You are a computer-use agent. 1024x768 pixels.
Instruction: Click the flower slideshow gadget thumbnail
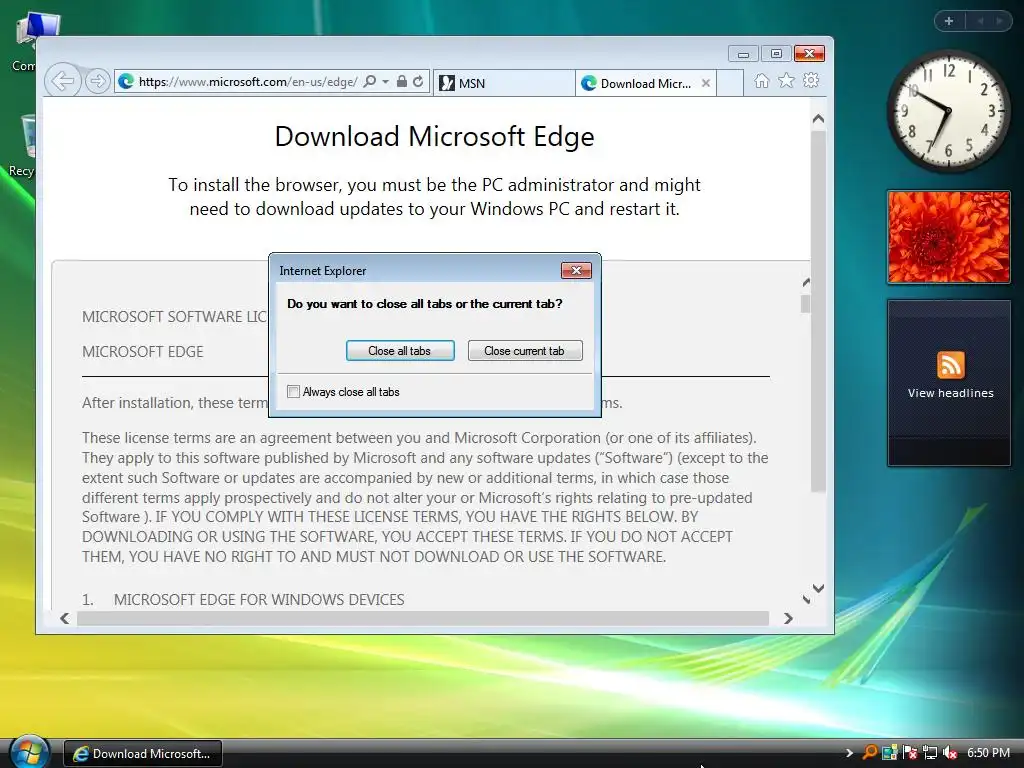tap(948, 237)
